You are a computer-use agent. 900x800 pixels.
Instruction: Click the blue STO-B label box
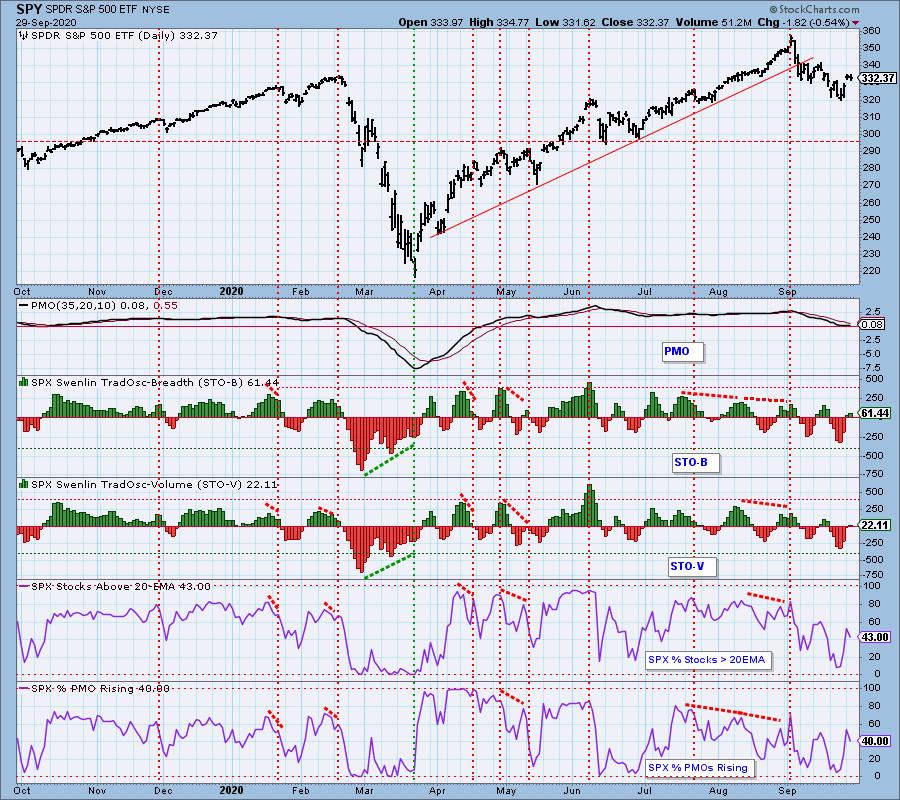695,462
